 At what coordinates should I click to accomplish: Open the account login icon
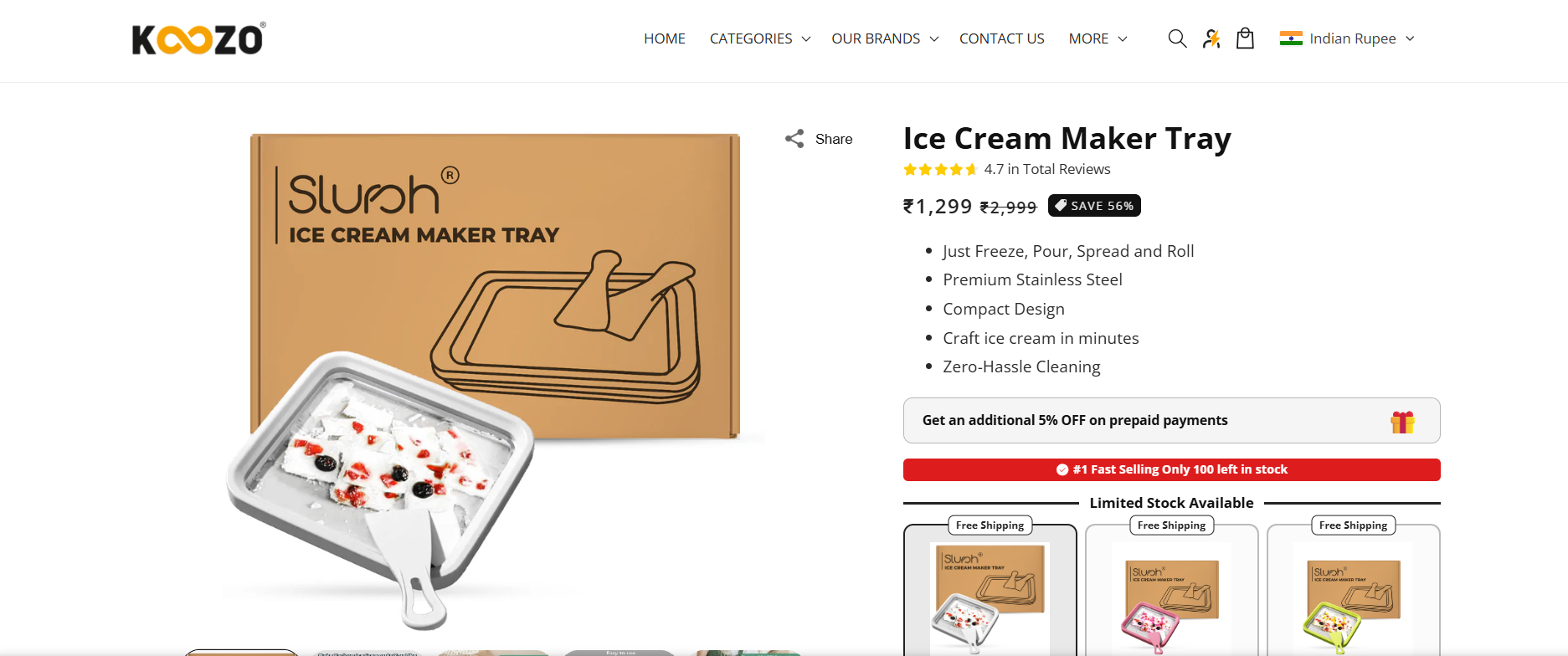(x=1211, y=38)
